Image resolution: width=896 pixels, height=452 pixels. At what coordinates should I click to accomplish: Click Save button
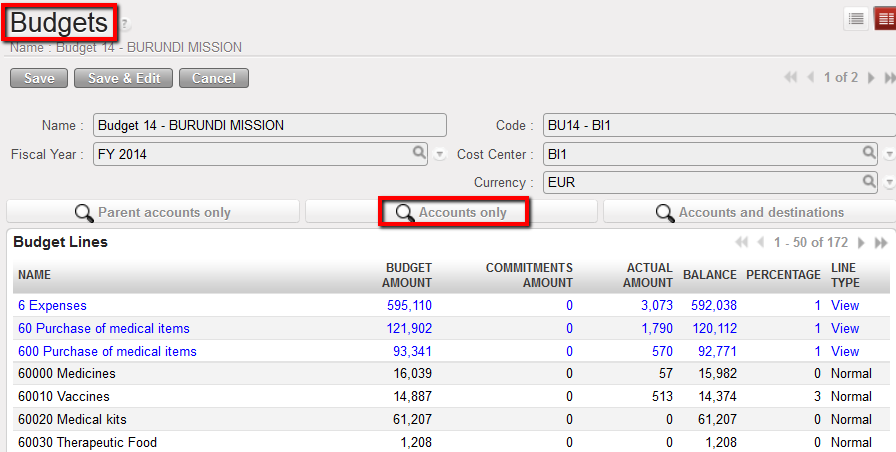pos(39,78)
